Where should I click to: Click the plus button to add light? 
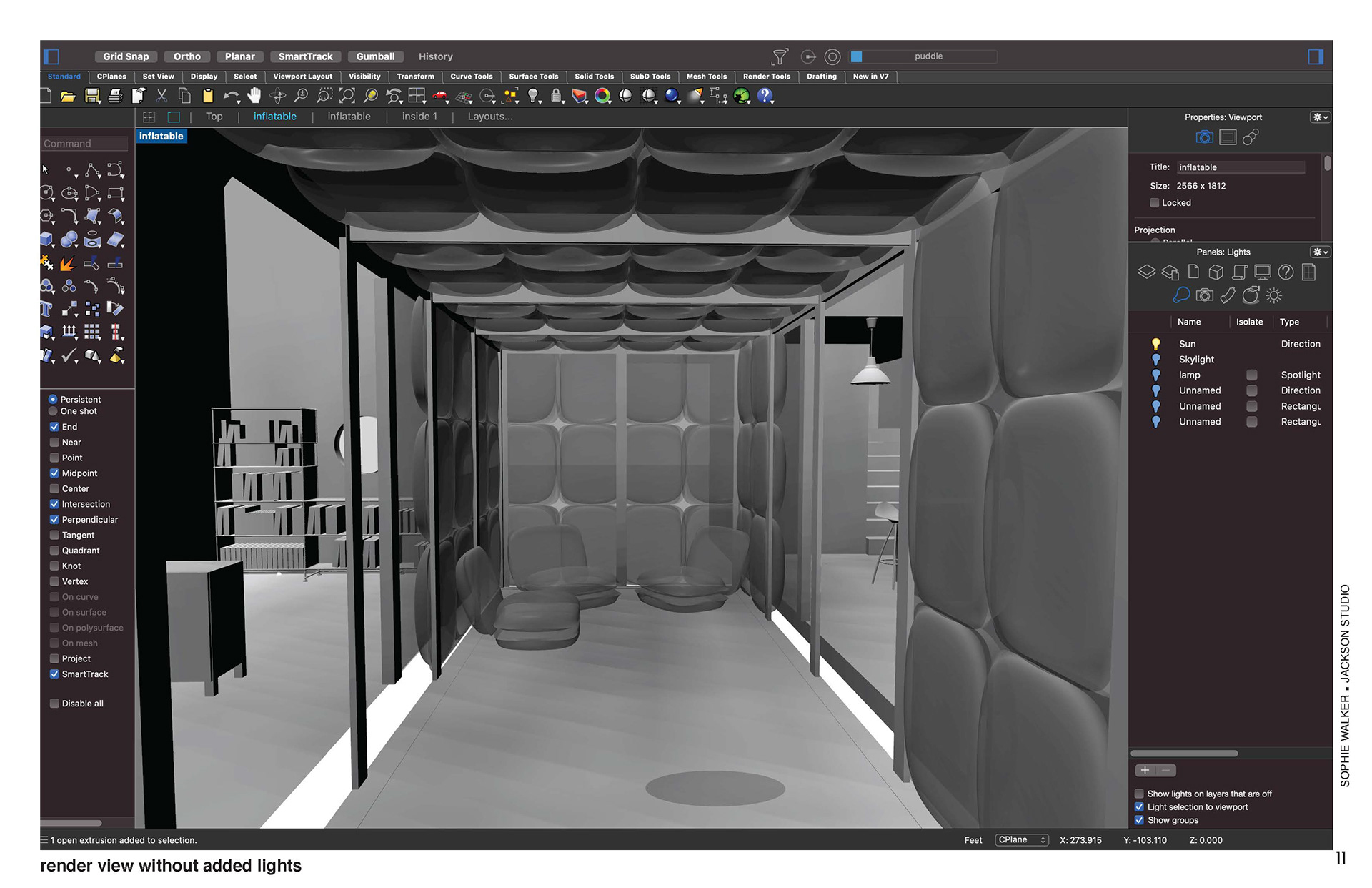click(1145, 771)
